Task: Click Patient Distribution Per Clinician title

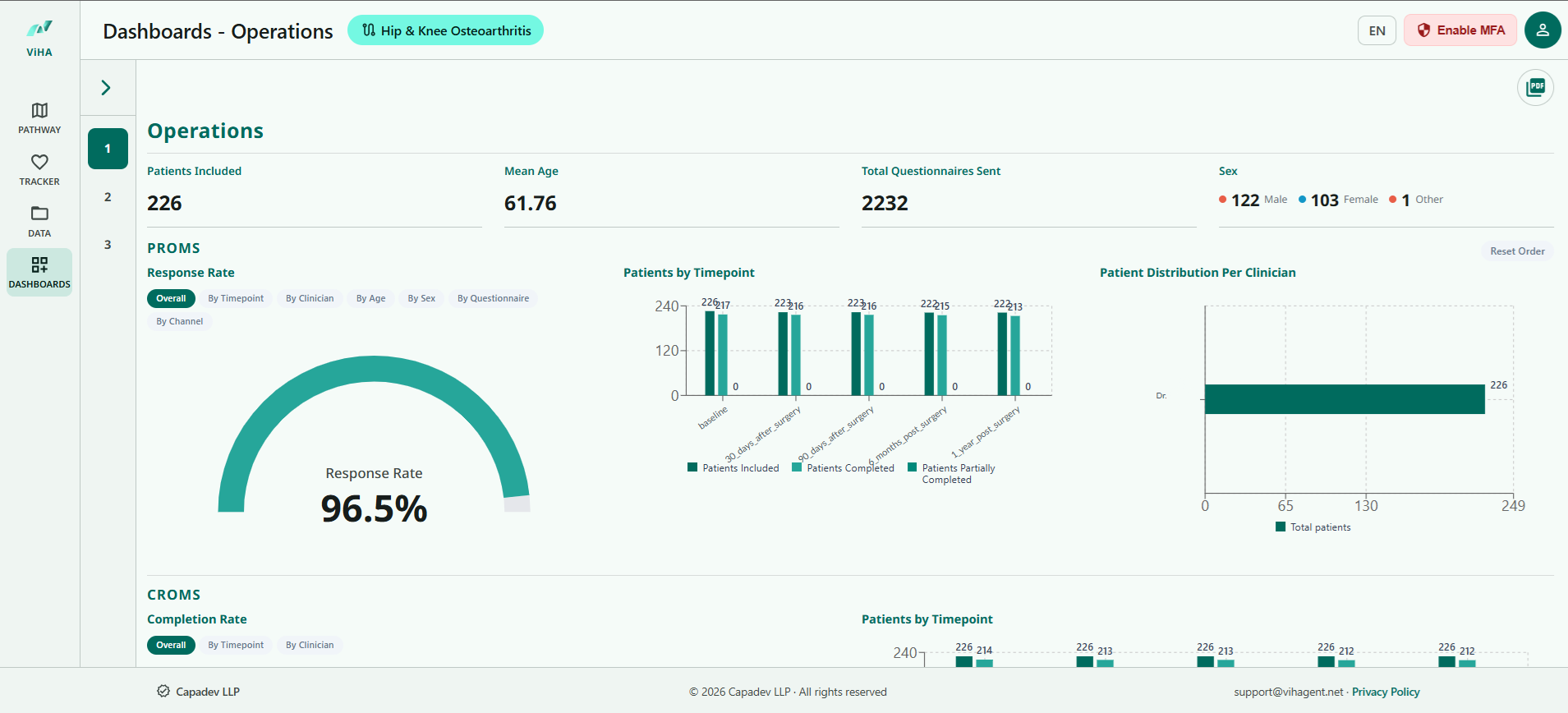Action: point(1198,273)
